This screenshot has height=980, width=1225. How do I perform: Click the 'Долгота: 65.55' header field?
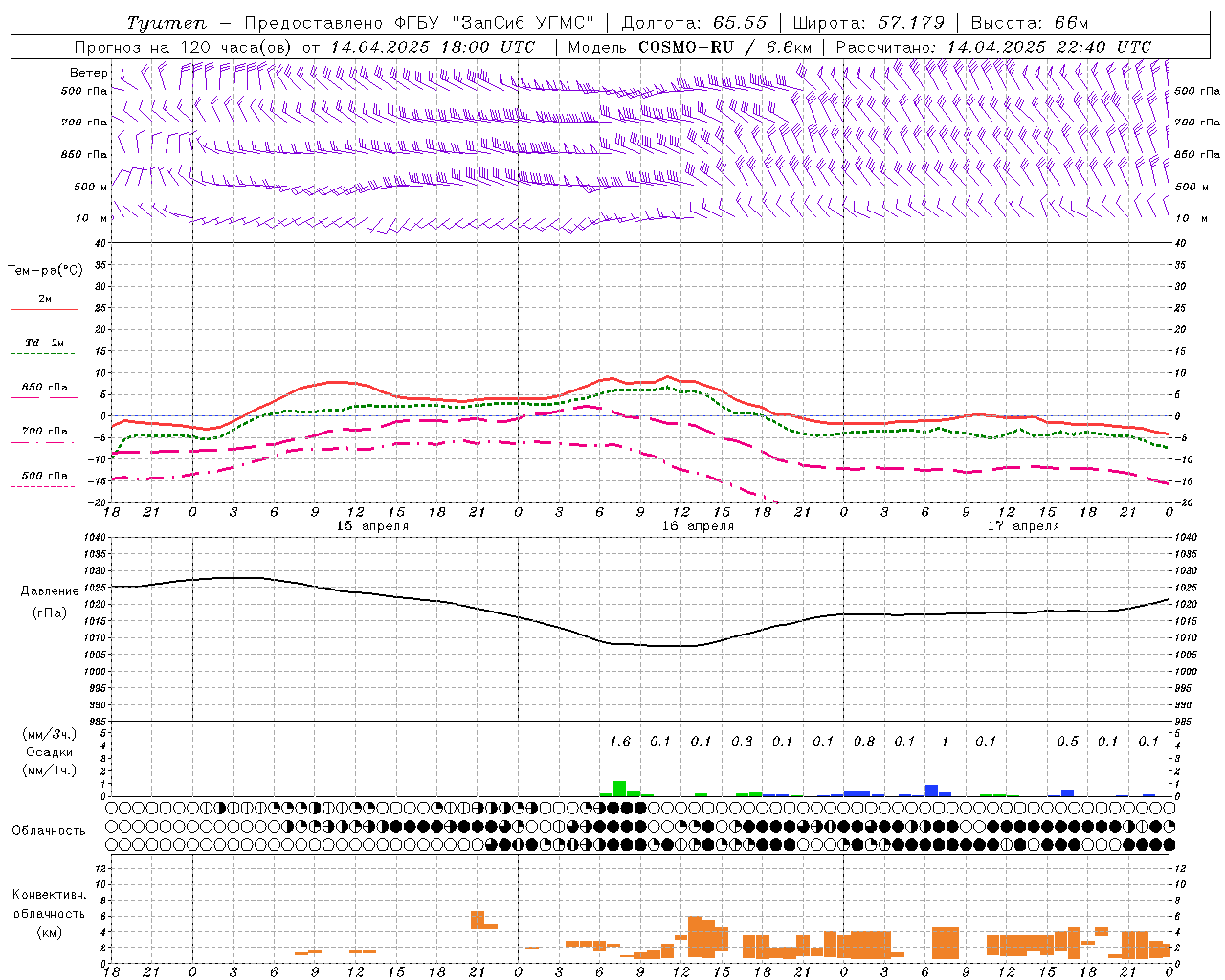(694, 23)
